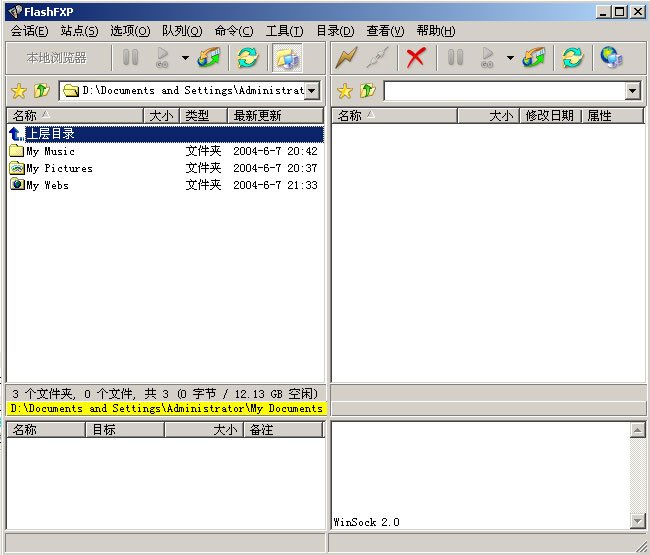Sort local files by 最新更新 column

275,115
